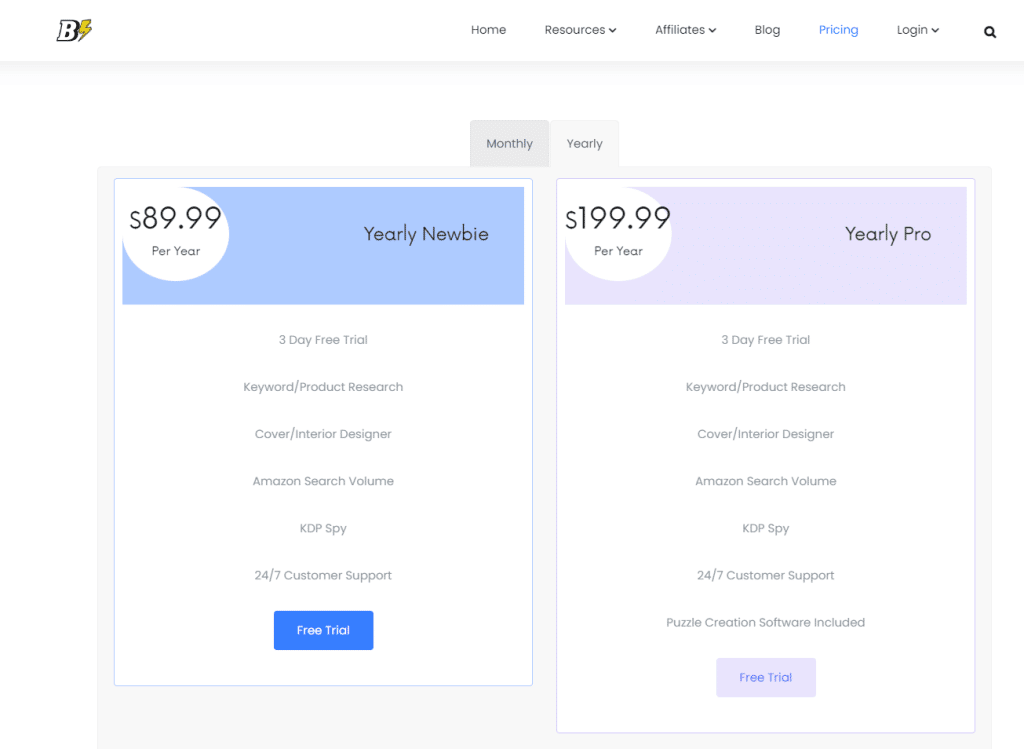The image size is (1024, 749).
Task: Start Free Trial for Yearly Pro
Action: pos(765,677)
